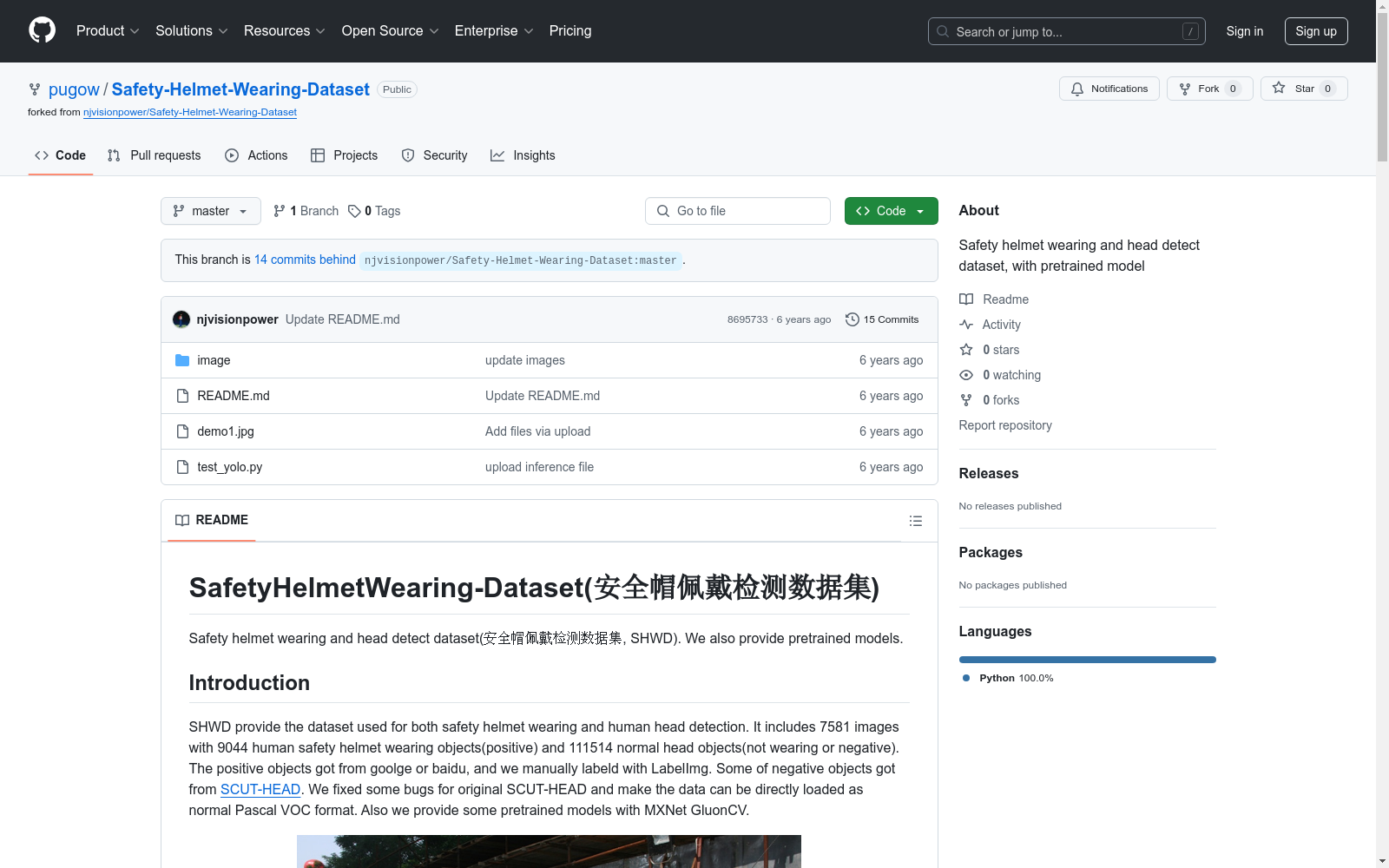Image resolution: width=1389 pixels, height=868 pixels.
Task: Switch to the Actions tab
Action: pos(256,155)
